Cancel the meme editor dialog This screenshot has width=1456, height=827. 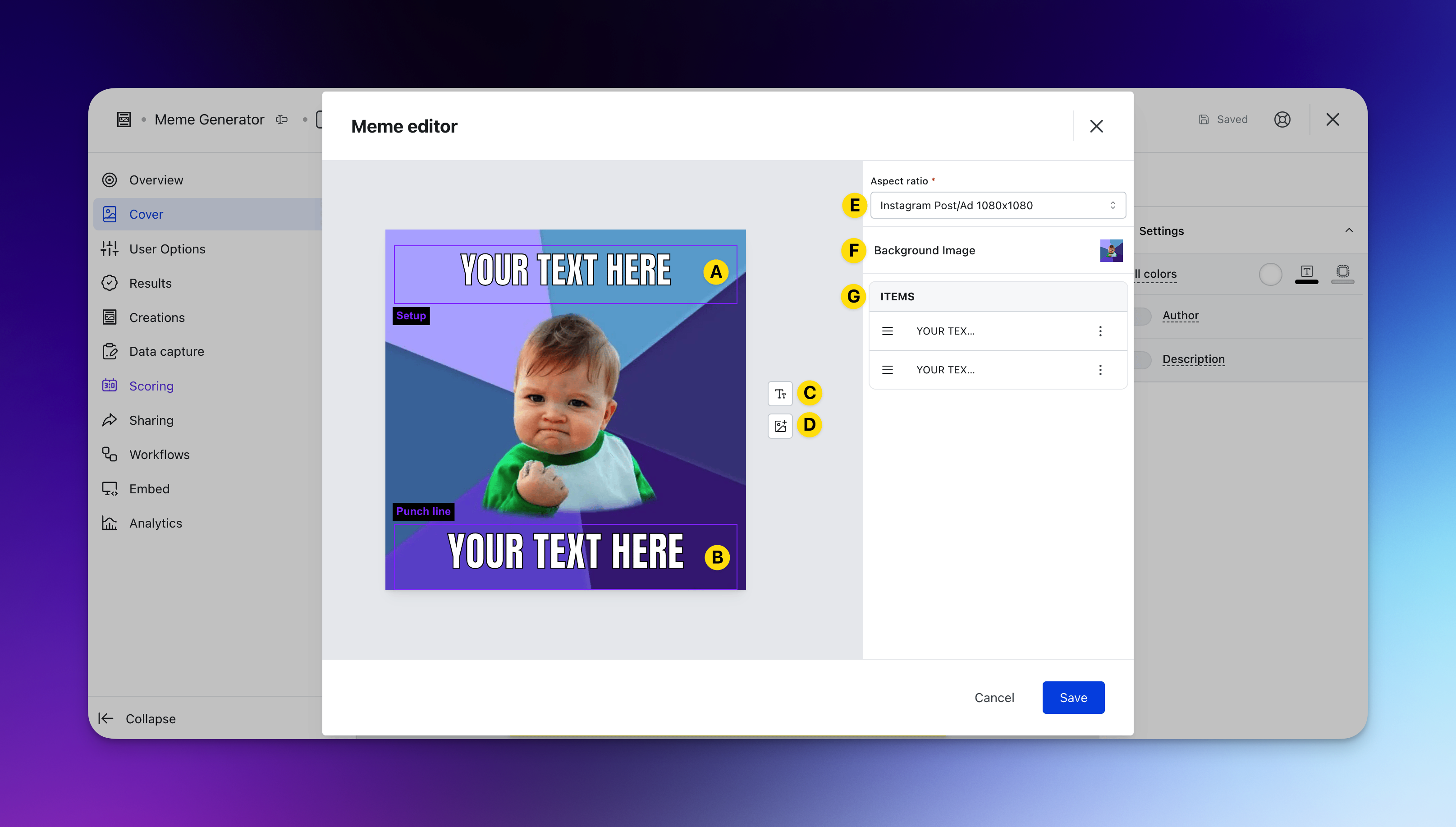(x=994, y=698)
